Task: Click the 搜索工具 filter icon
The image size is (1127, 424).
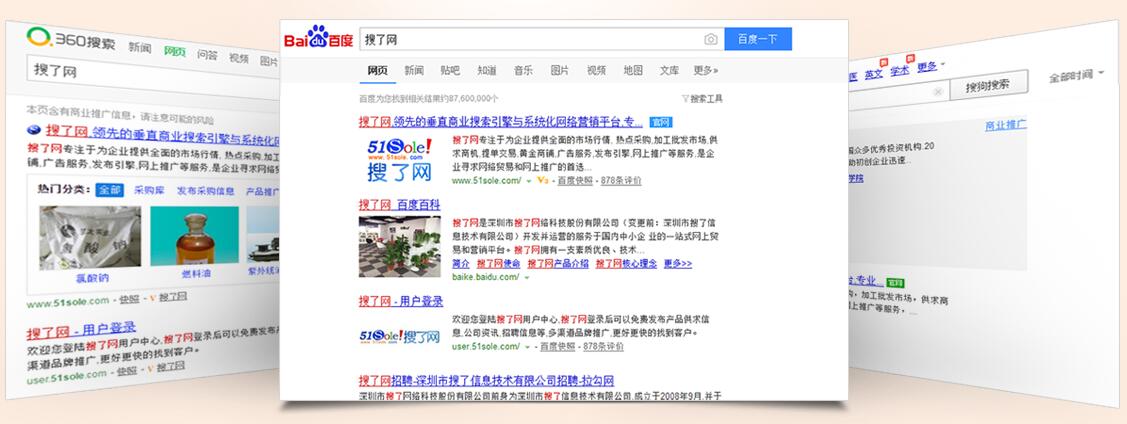Action: pos(685,99)
